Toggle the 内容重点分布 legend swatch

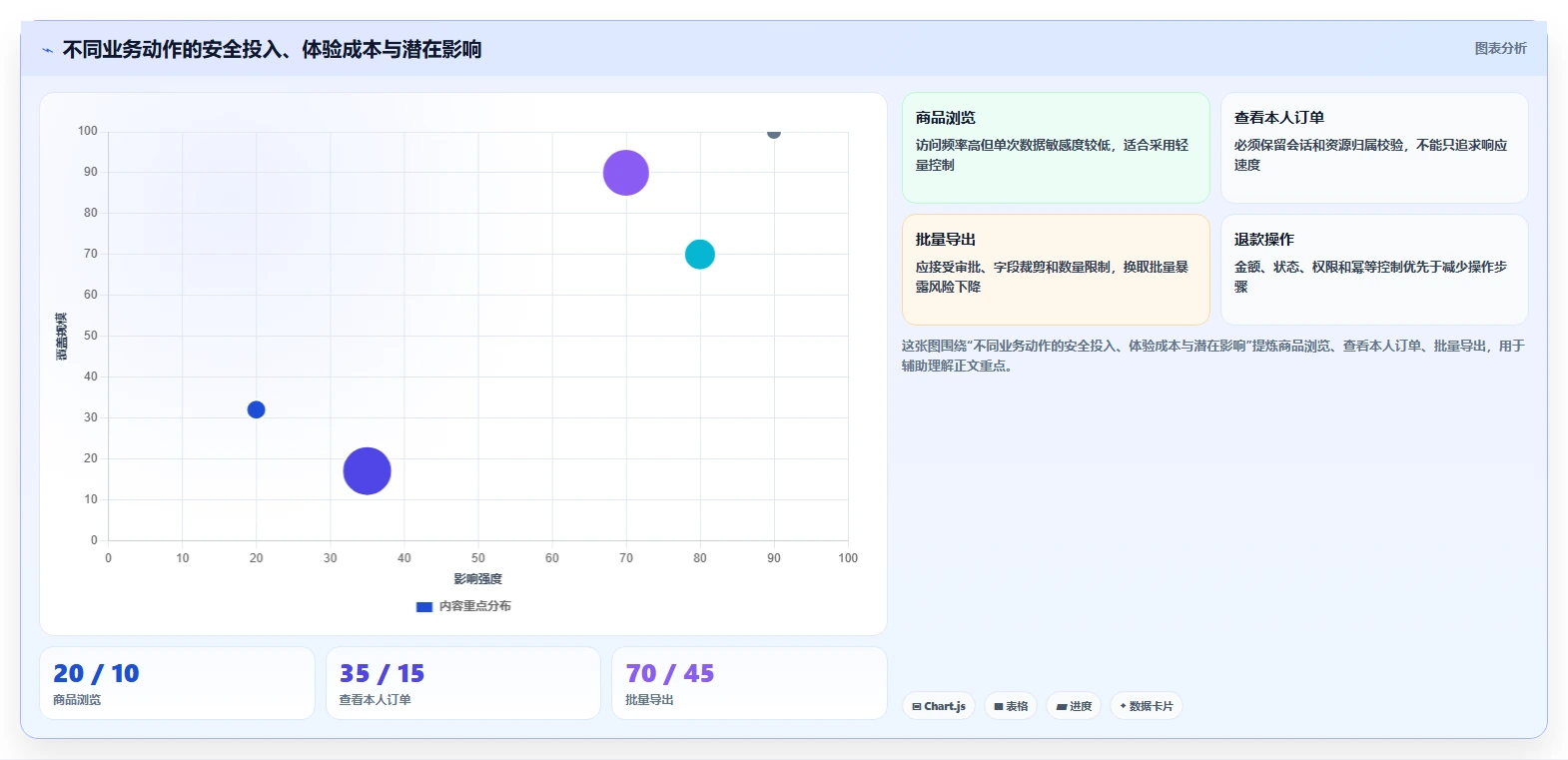point(423,606)
